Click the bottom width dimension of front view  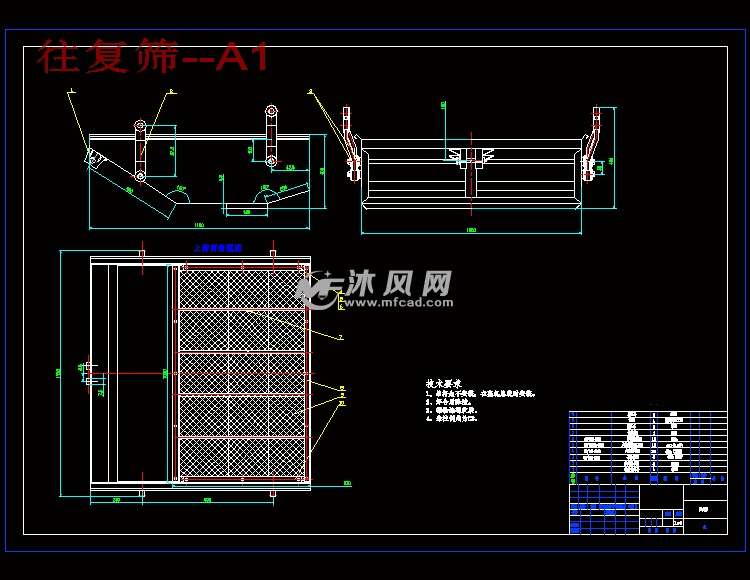pos(471,230)
